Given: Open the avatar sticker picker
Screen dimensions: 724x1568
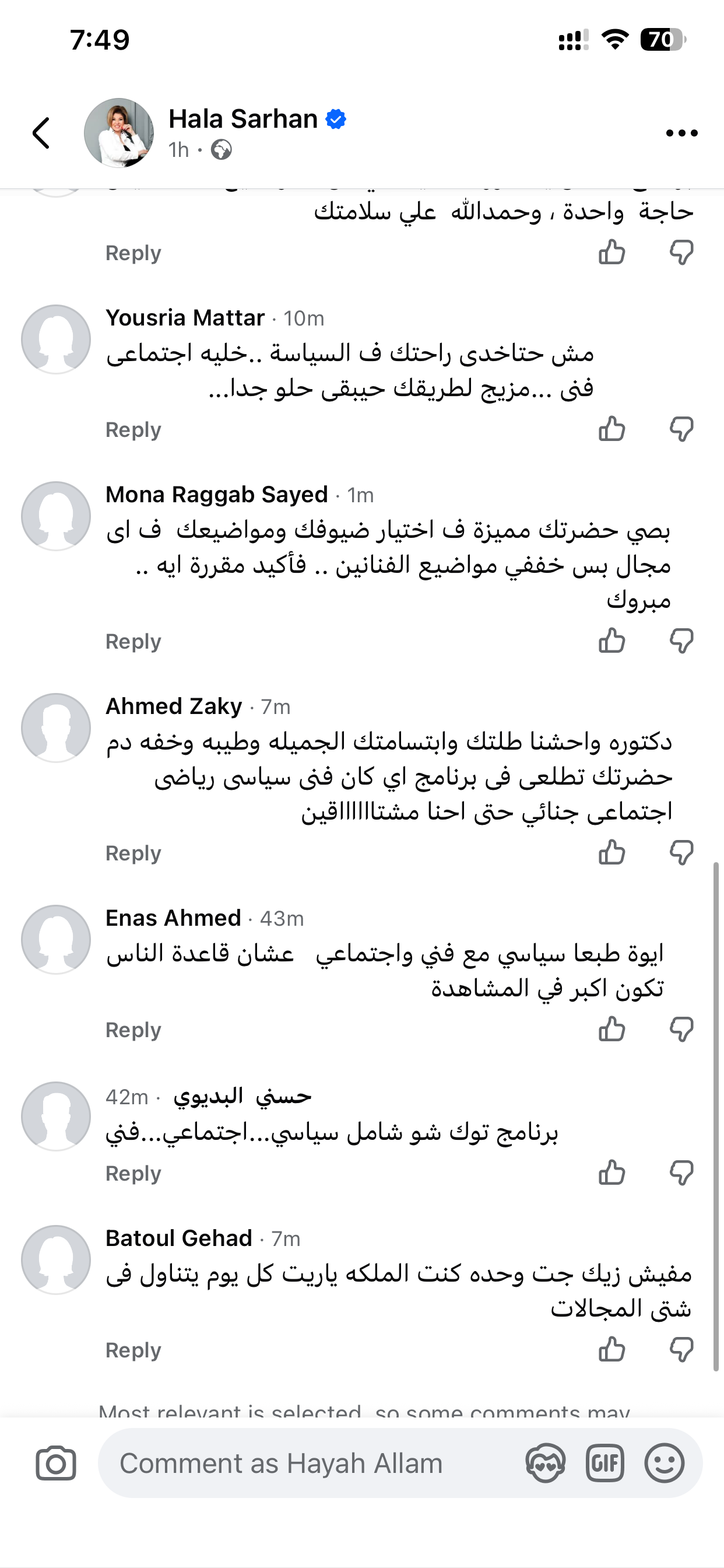Looking at the screenshot, I should point(545,1462).
